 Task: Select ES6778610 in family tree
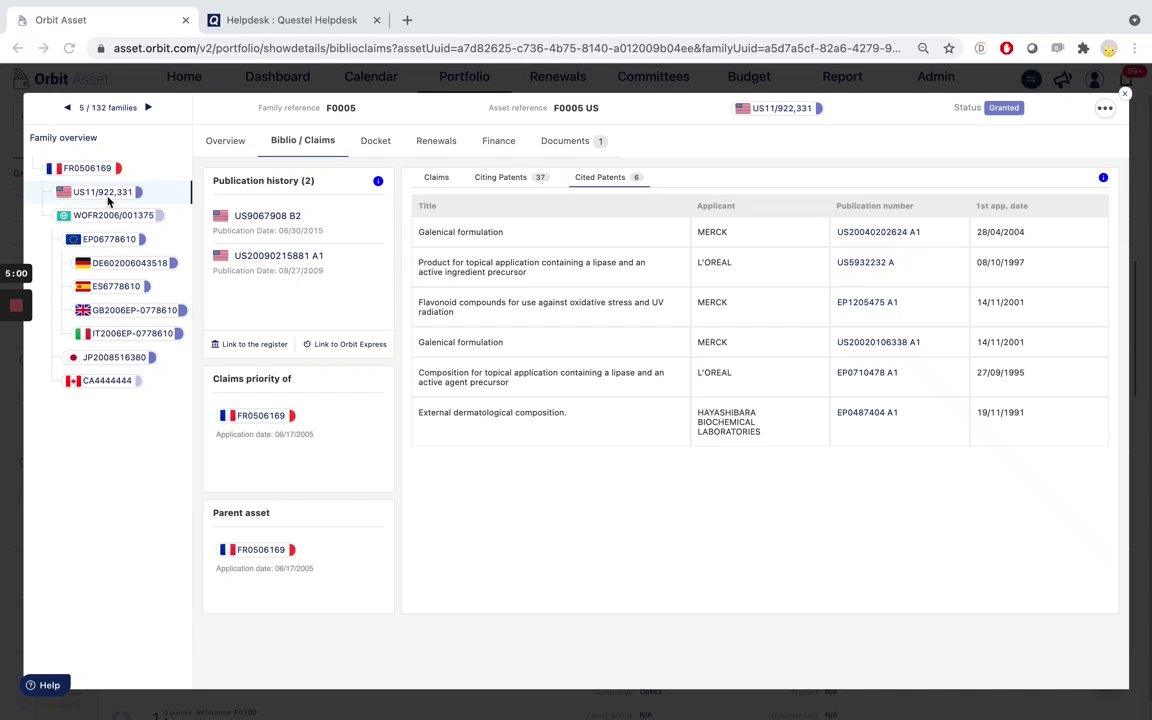tap(112, 287)
